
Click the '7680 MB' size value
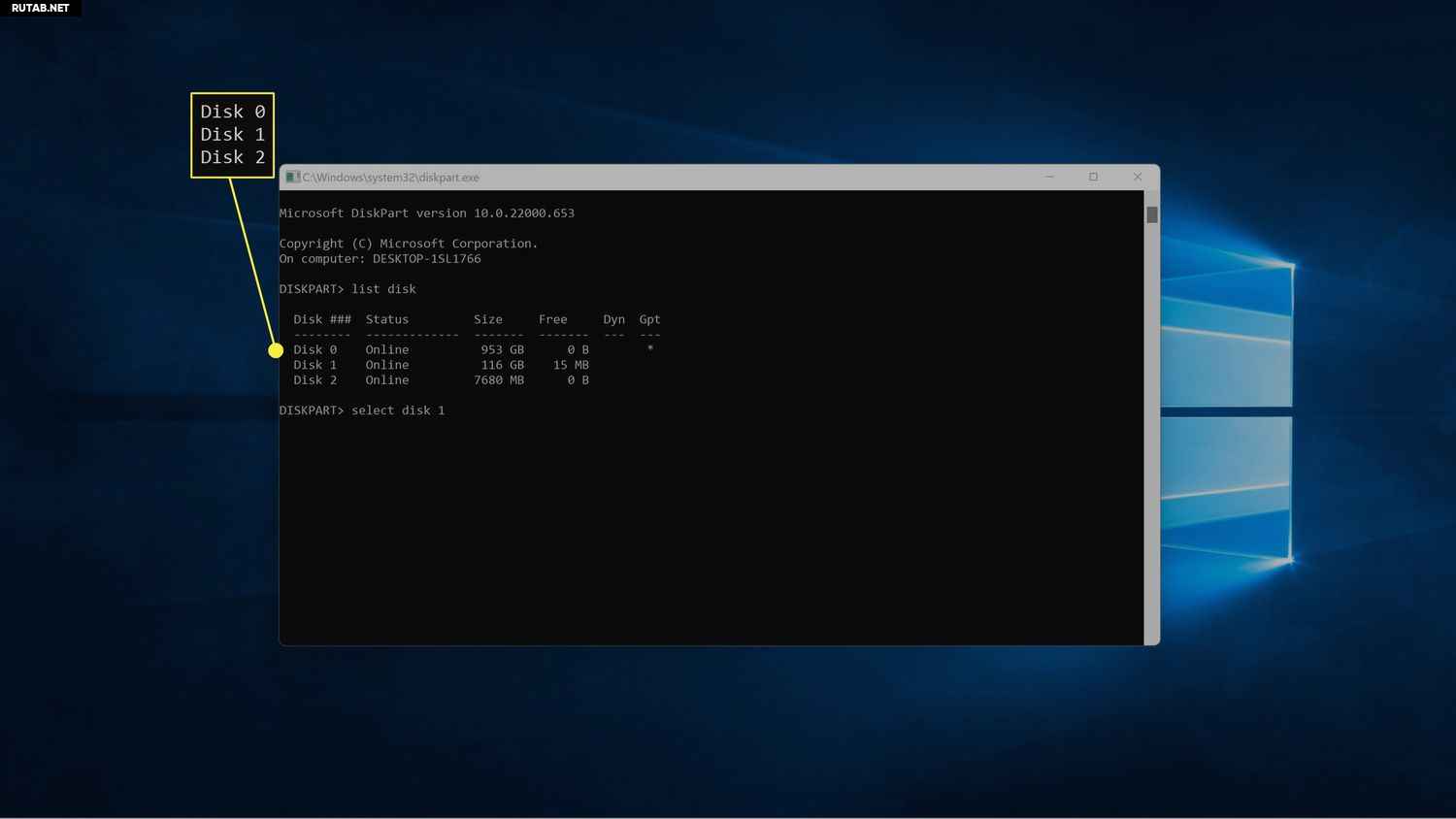[499, 380]
